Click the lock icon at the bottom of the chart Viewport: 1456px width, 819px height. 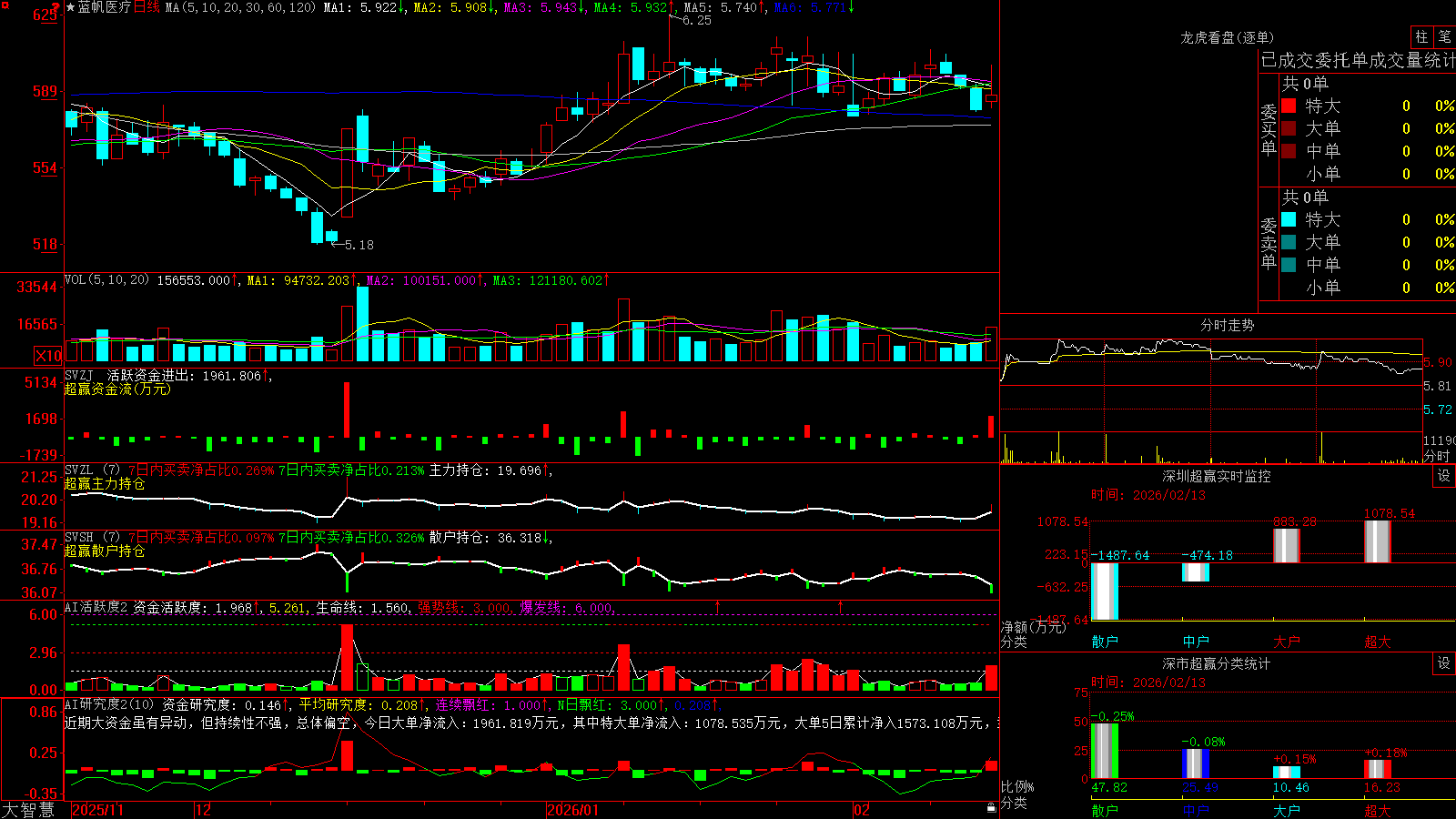click(x=991, y=808)
